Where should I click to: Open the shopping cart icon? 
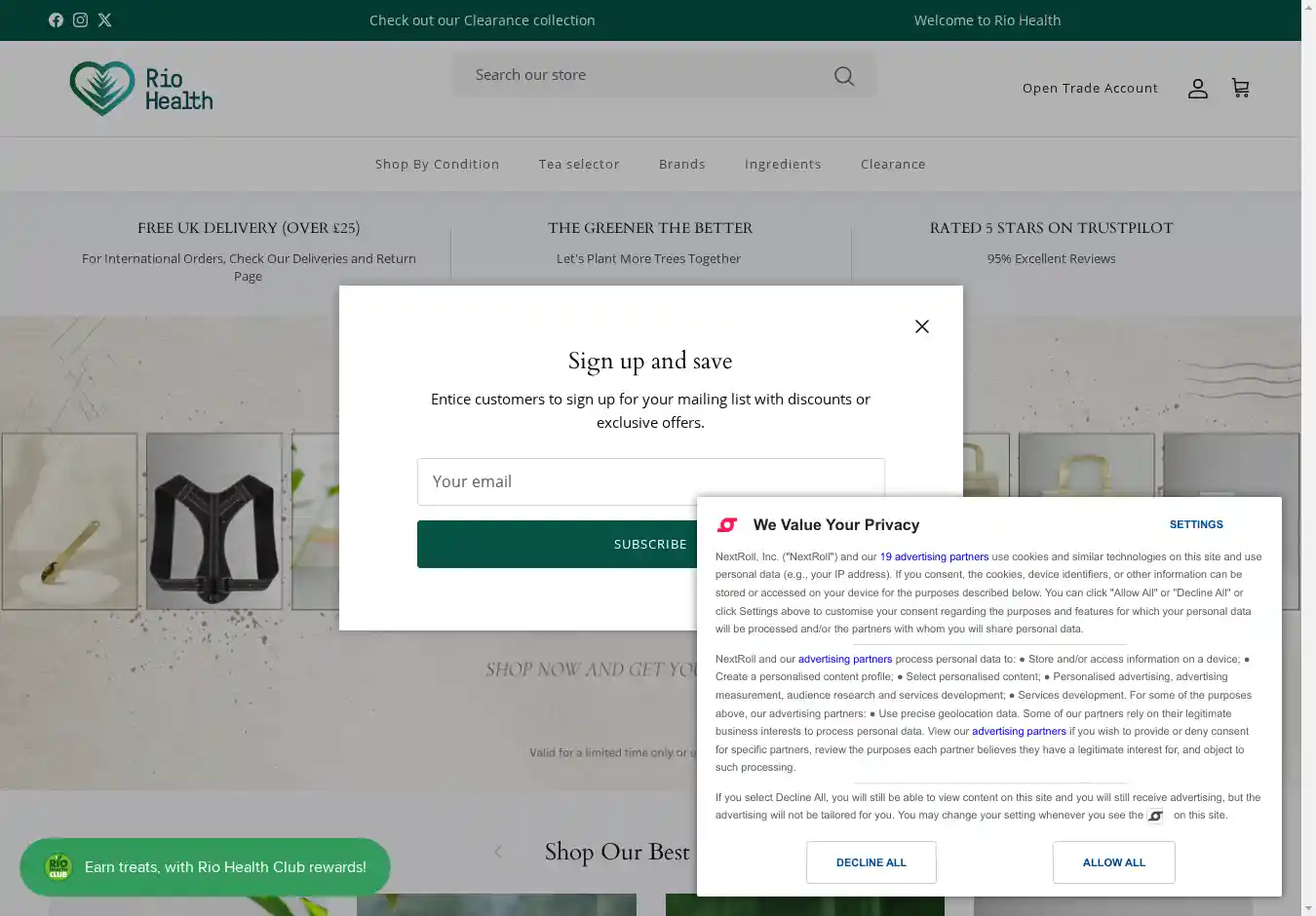[x=1240, y=89]
